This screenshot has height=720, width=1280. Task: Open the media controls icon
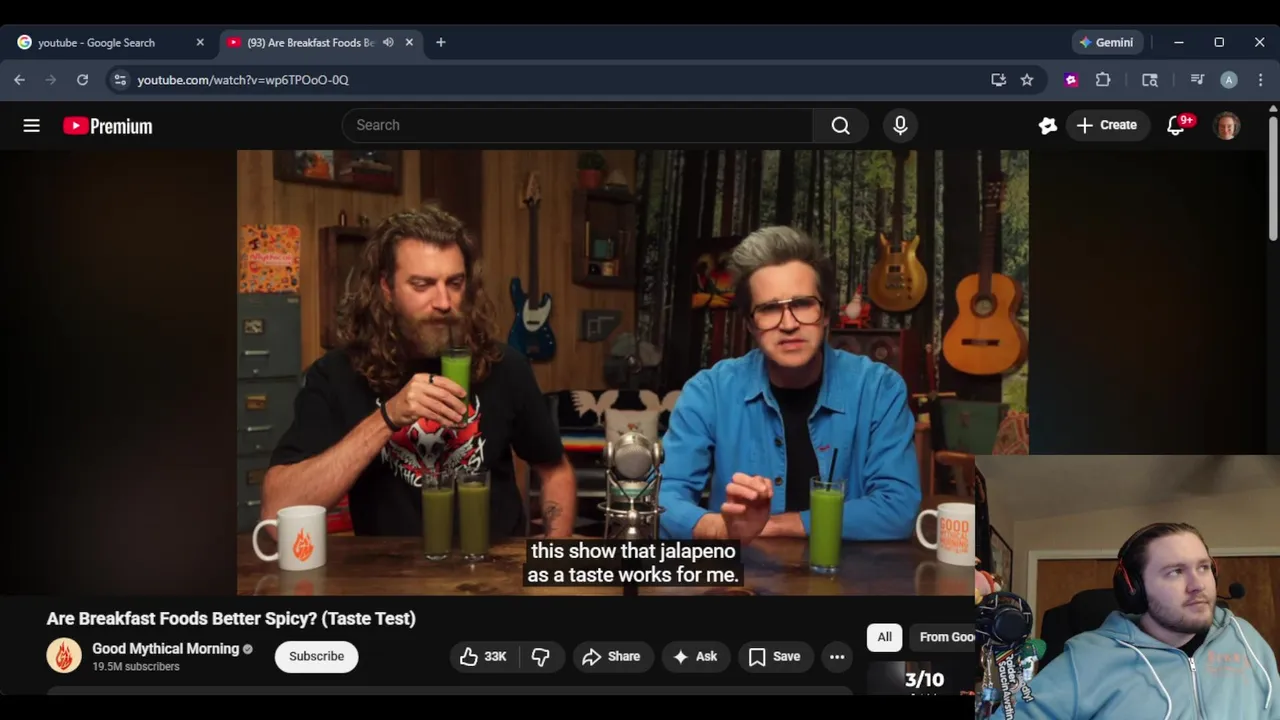[1197, 80]
